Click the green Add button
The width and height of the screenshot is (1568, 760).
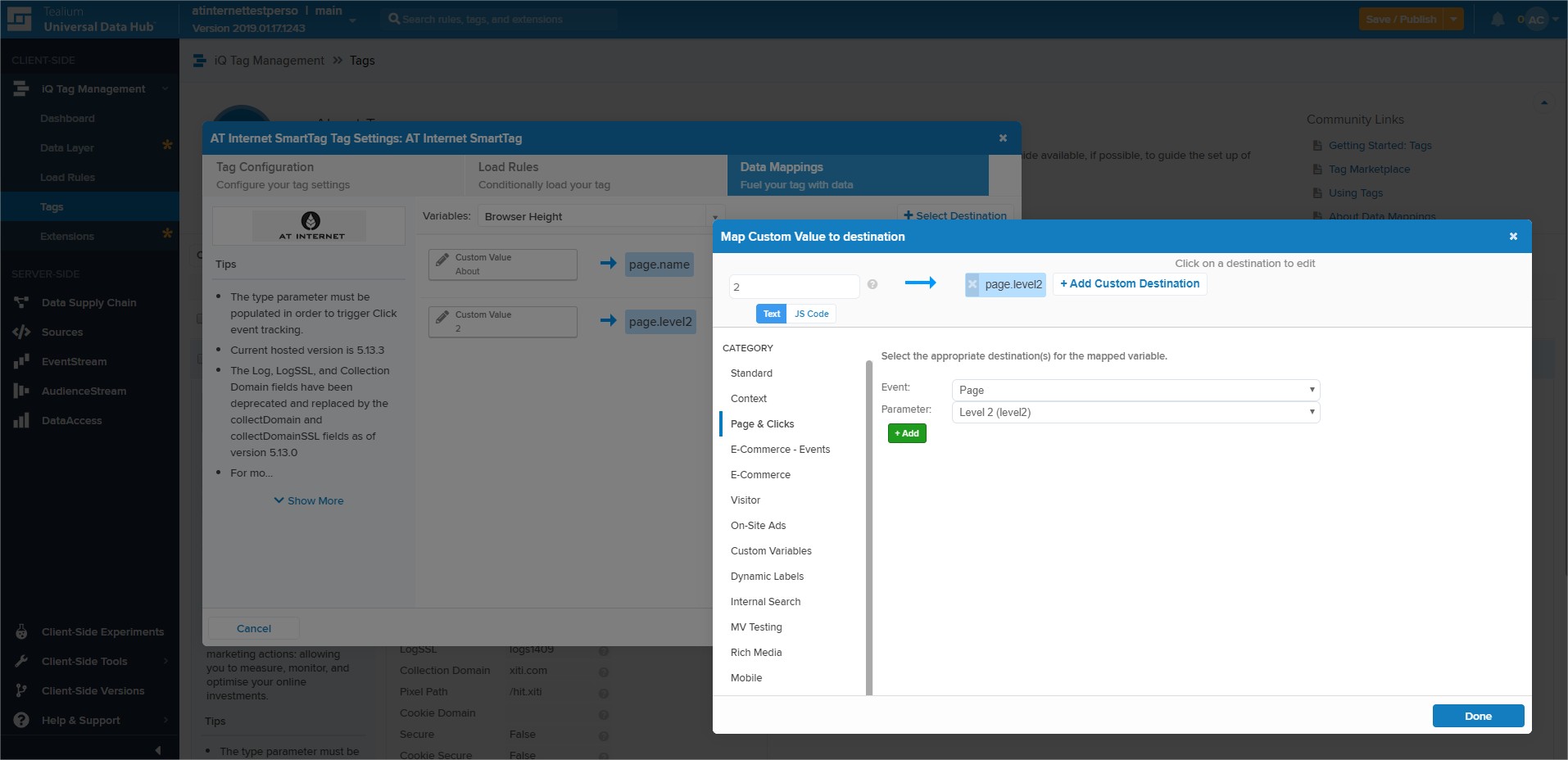tap(906, 433)
